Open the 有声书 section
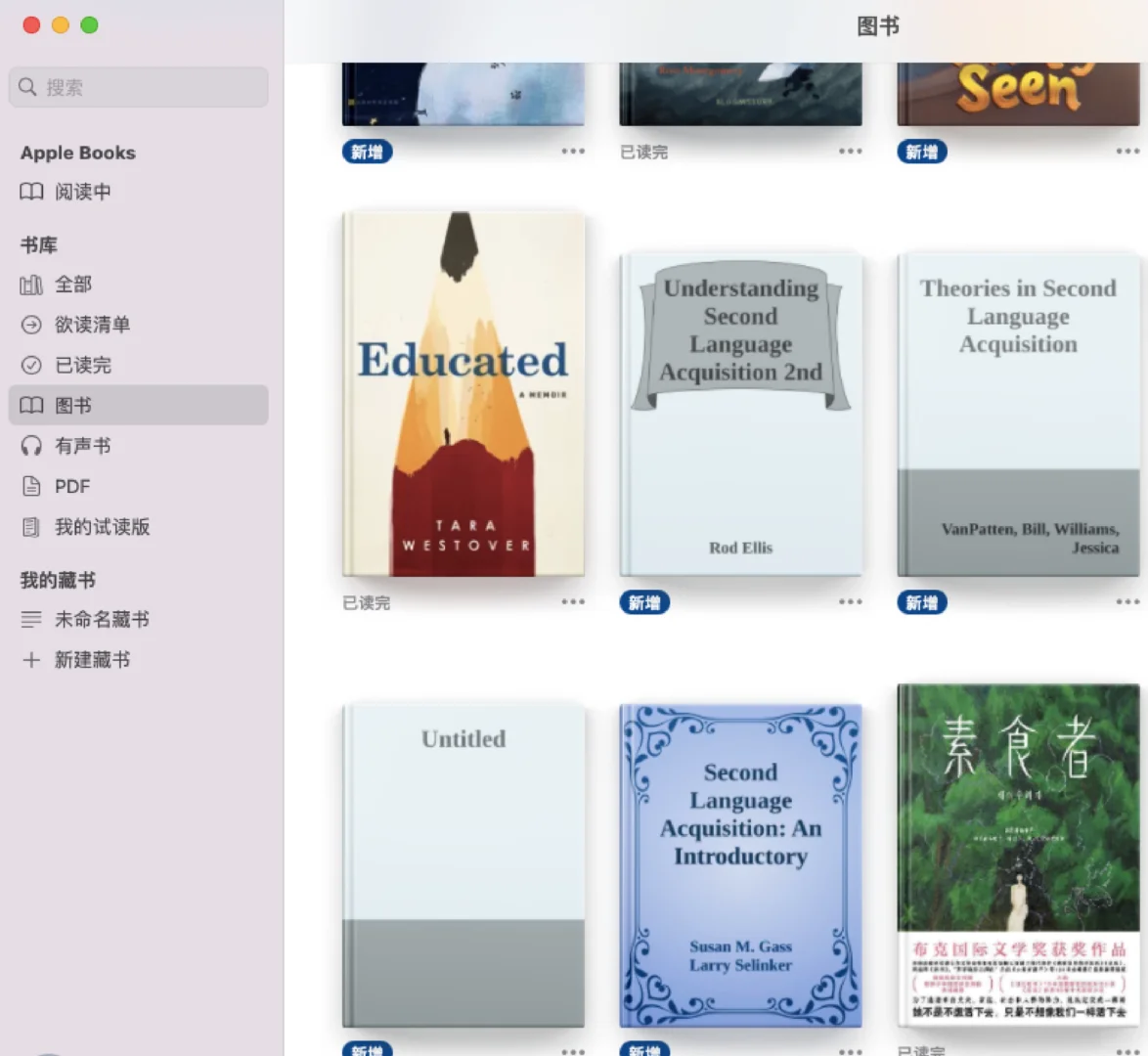Image resolution: width=1148 pixels, height=1056 pixels. (139, 445)
